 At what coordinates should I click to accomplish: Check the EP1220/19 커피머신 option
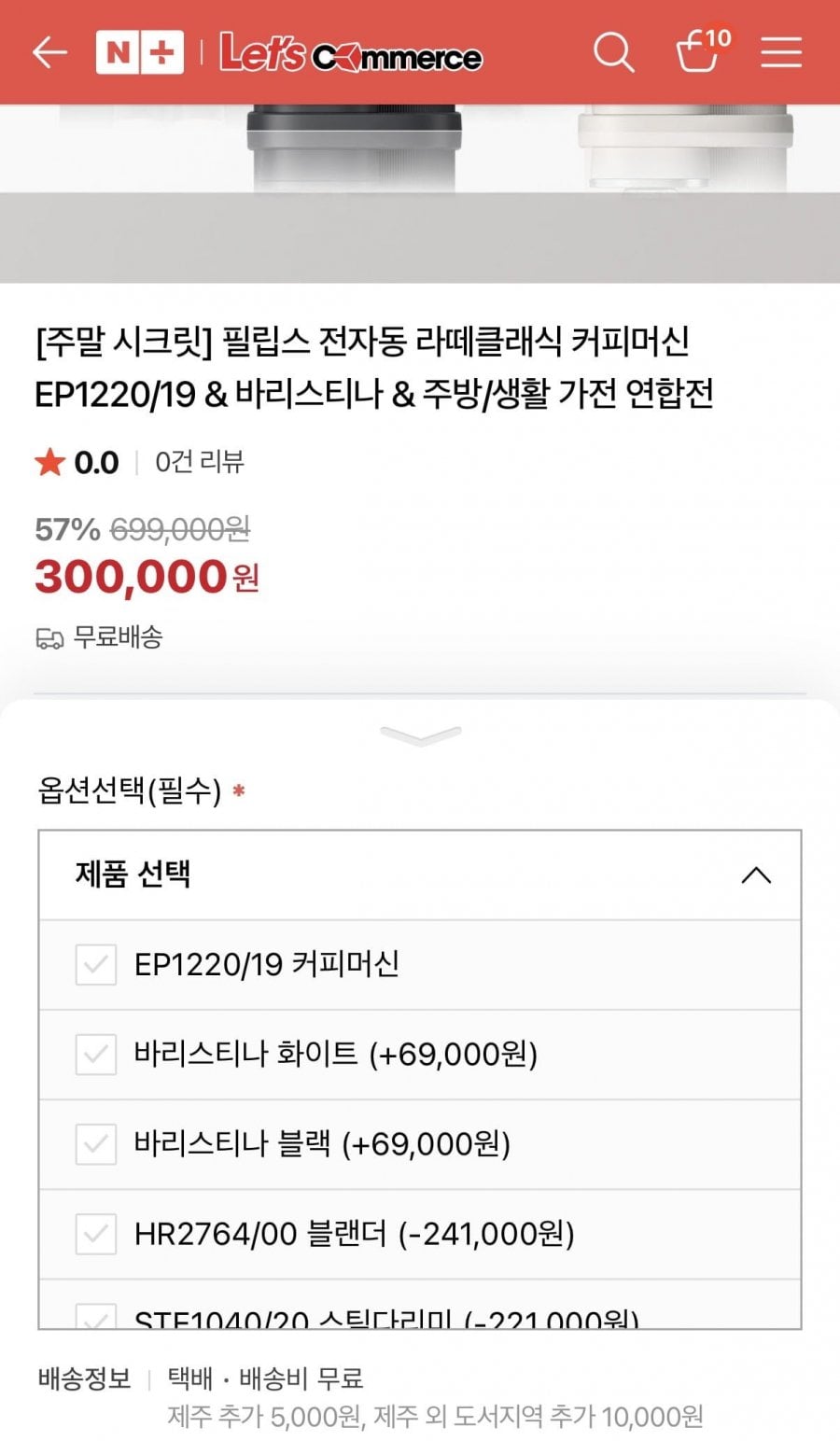coord(96,964)
